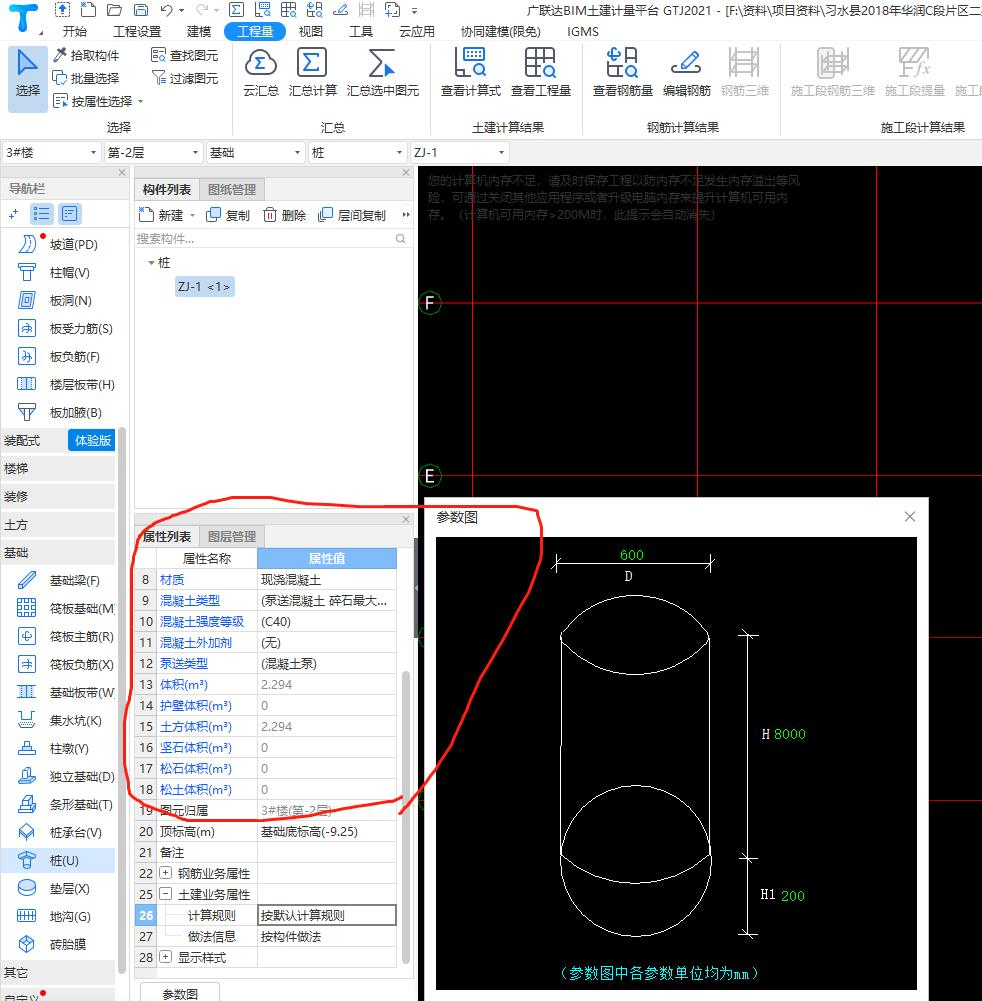This screenshot has width=982, height=1001.
Task: Collapse the 桩 tree node
Action: click(x=151, y=262)
